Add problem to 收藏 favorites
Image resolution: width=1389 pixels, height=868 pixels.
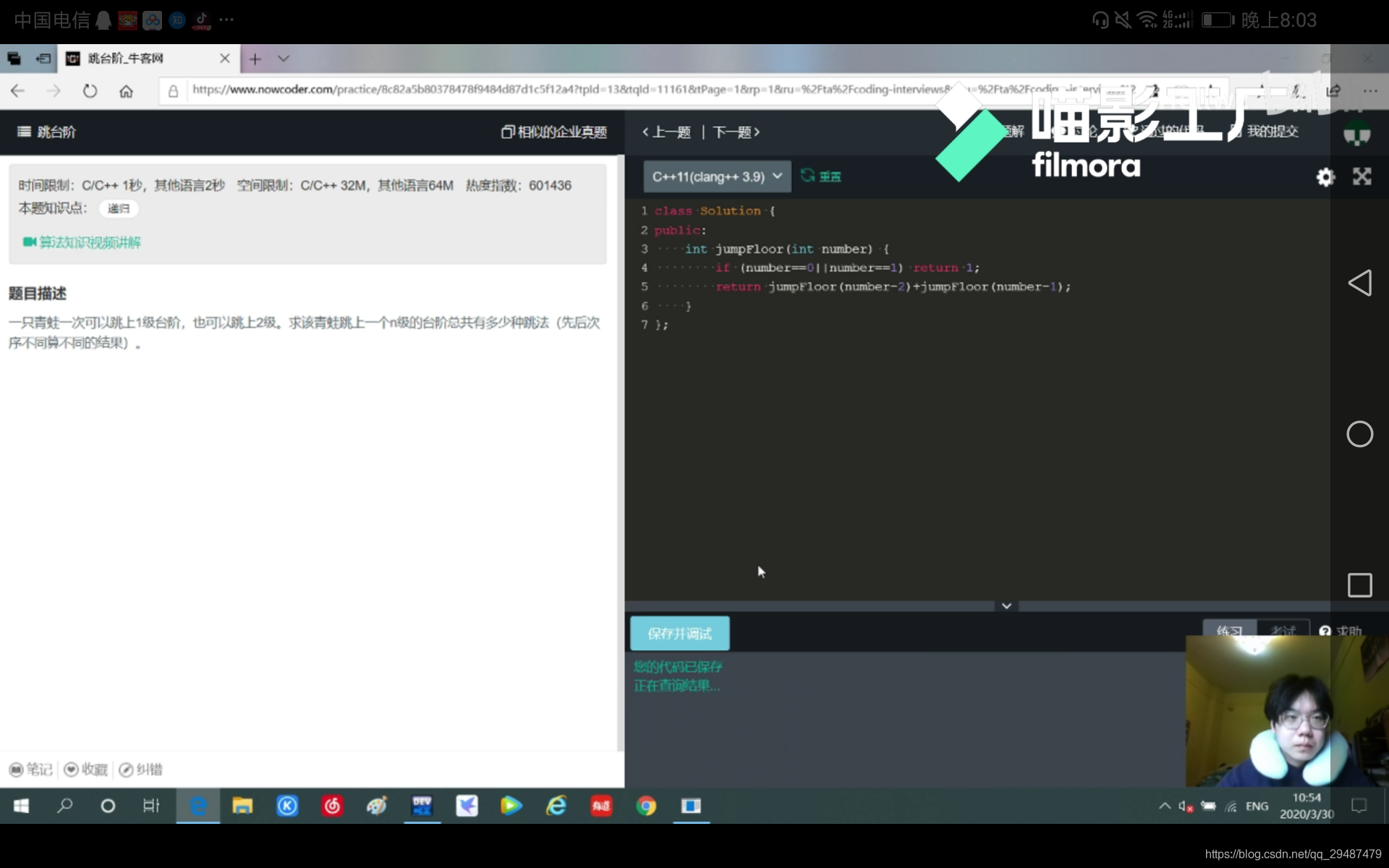point(86,770)
